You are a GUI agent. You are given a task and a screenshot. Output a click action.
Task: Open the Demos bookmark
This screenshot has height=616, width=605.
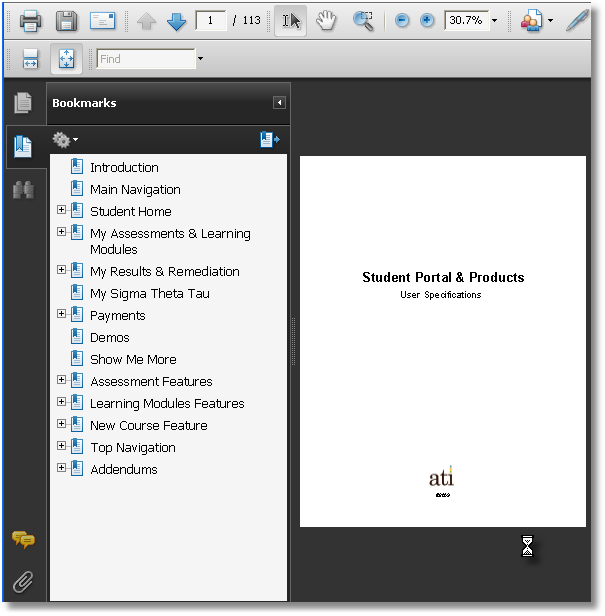tap(110, 338)
